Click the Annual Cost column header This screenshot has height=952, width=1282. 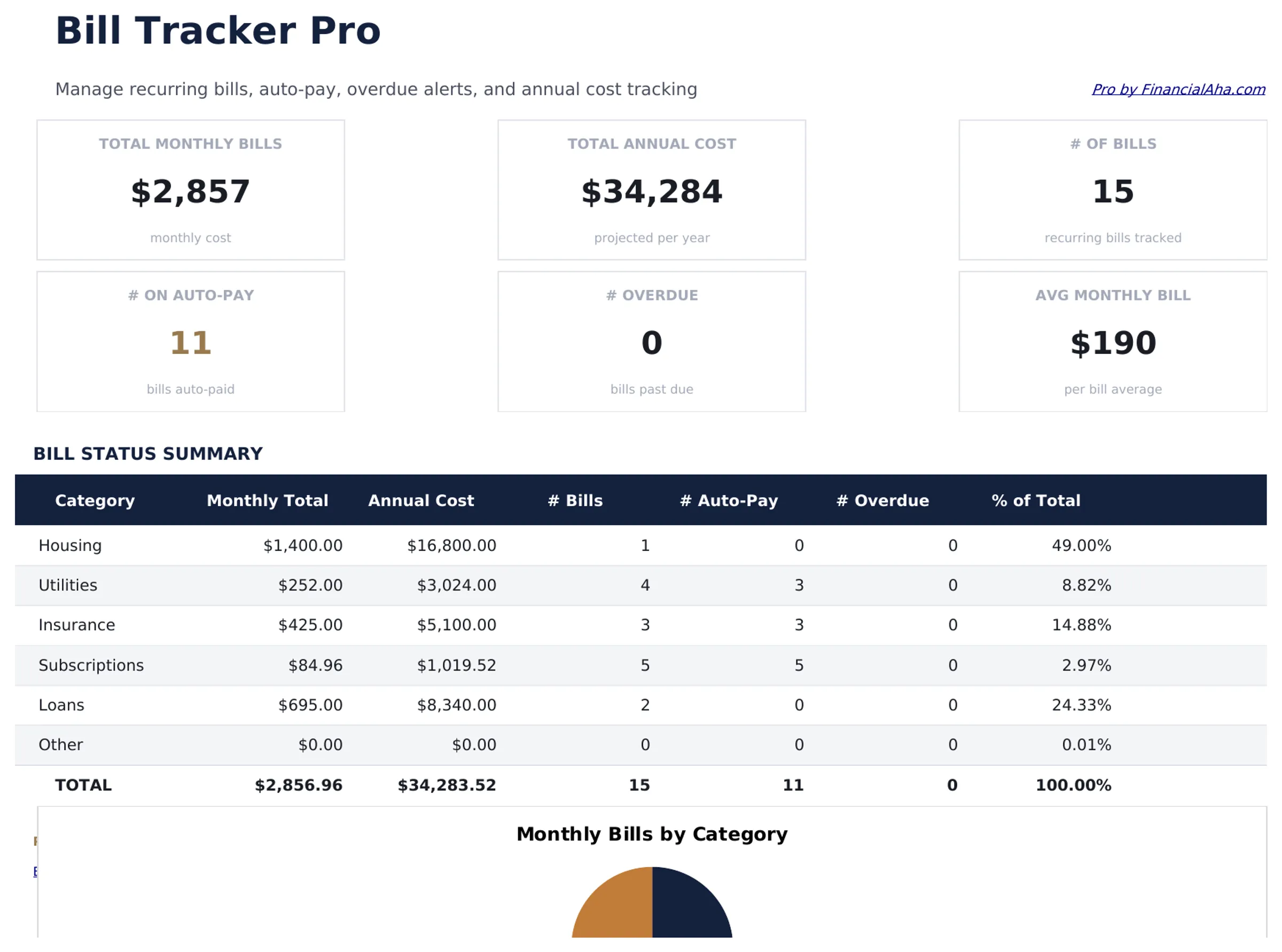[420, 500]
